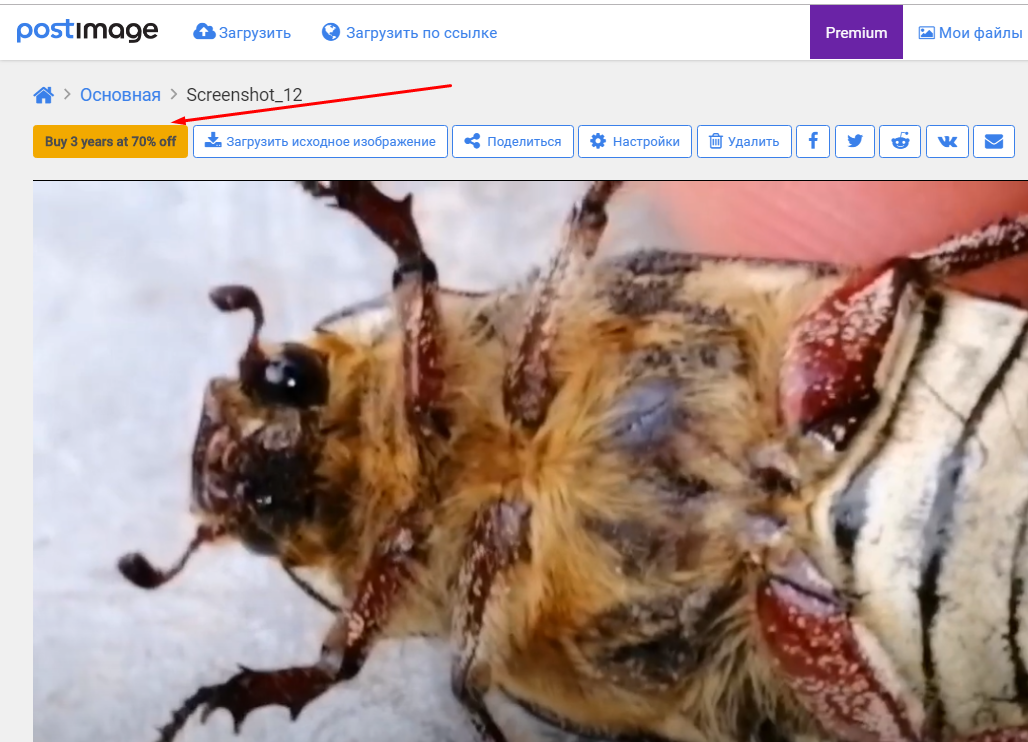Click the Загрузить upload link
Viewport: 1028px width, 742px height.
[x=242, y=32]
